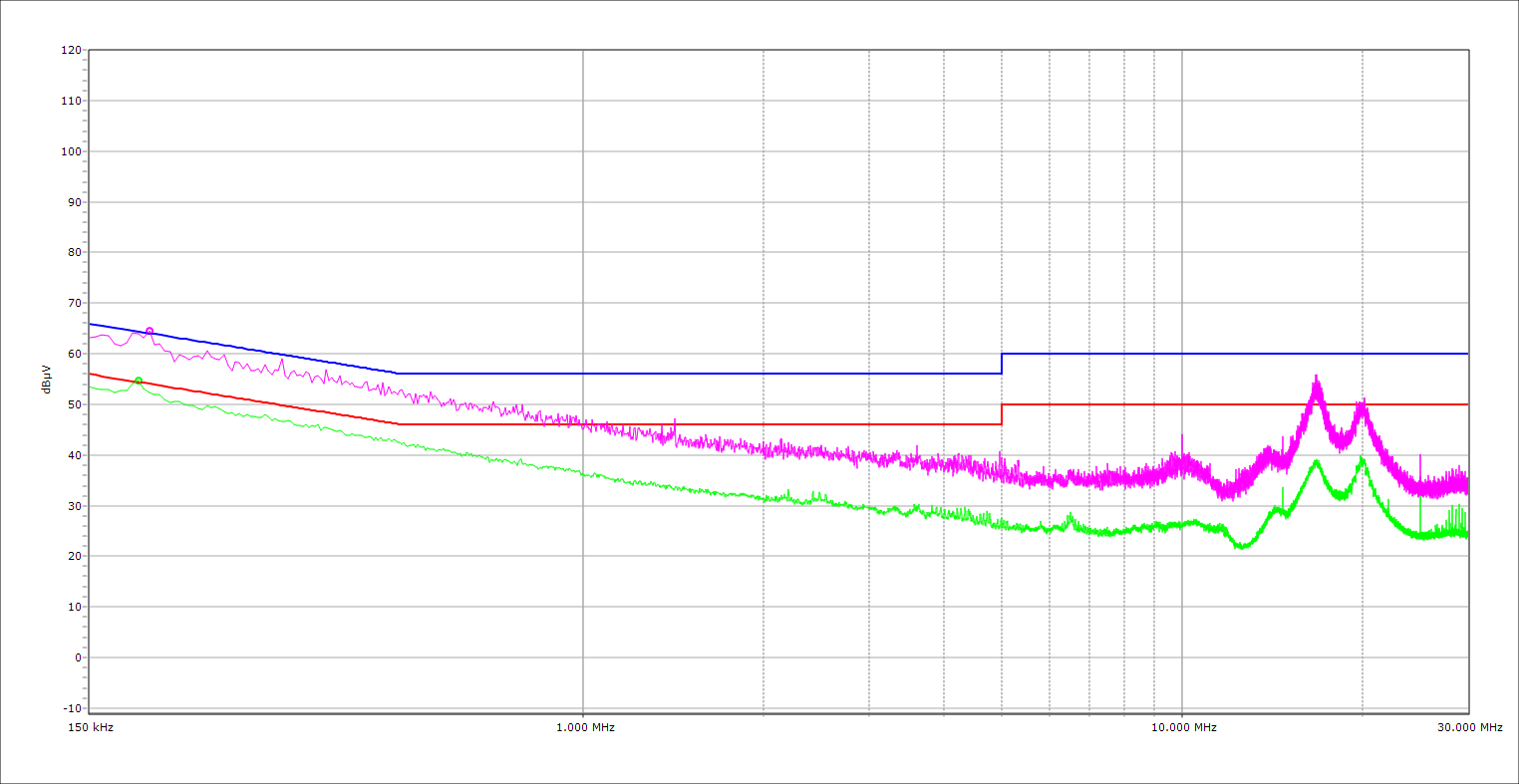Click the green trace dip near 12 MHz
Image resolution: width=1519 pixels, height=784 pixels.
[1241, 546]
